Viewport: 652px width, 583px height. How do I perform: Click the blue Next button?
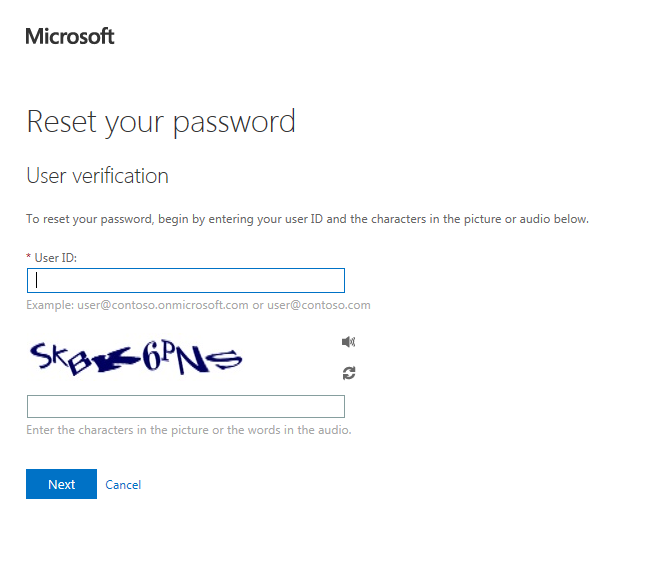point(62,484)
